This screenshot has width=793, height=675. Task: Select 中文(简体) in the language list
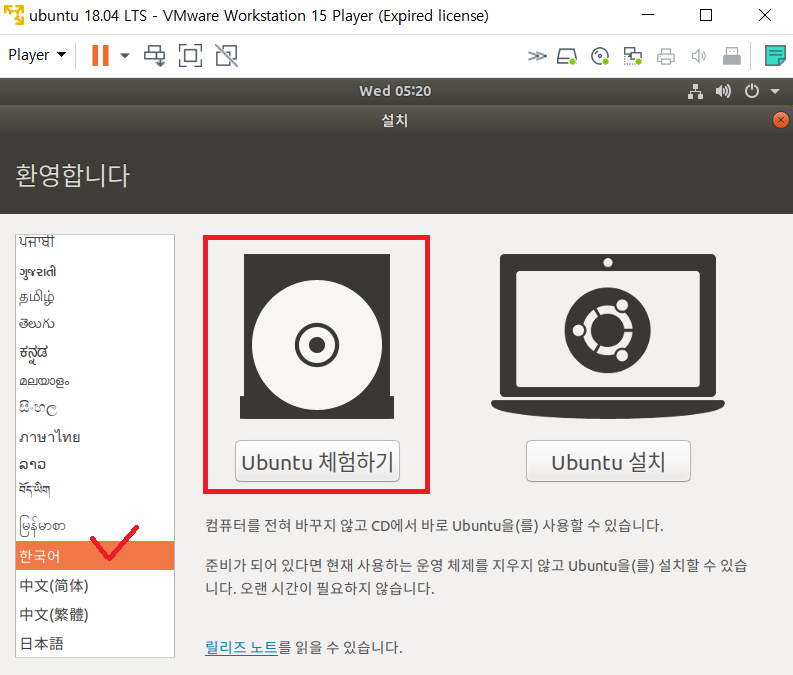[x=95, y=585]
